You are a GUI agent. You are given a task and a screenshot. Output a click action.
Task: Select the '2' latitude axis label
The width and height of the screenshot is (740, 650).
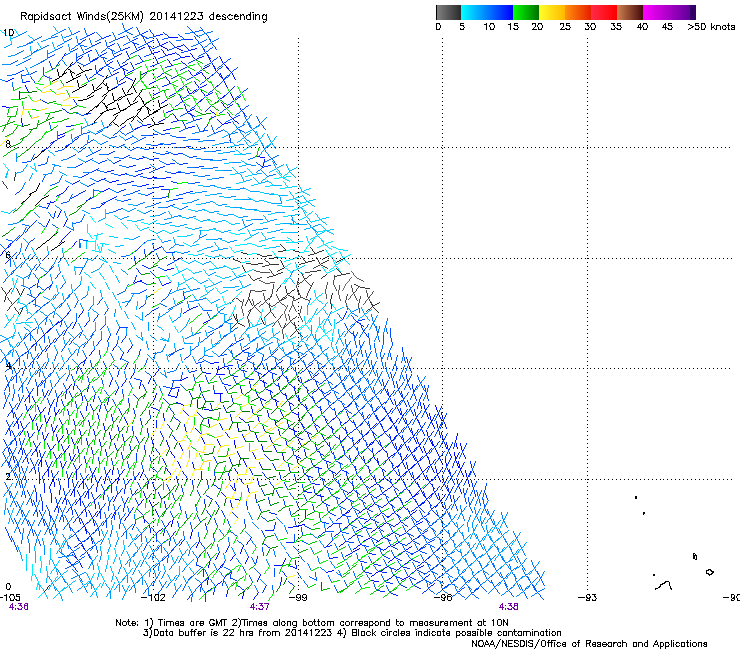coord(8,476)
